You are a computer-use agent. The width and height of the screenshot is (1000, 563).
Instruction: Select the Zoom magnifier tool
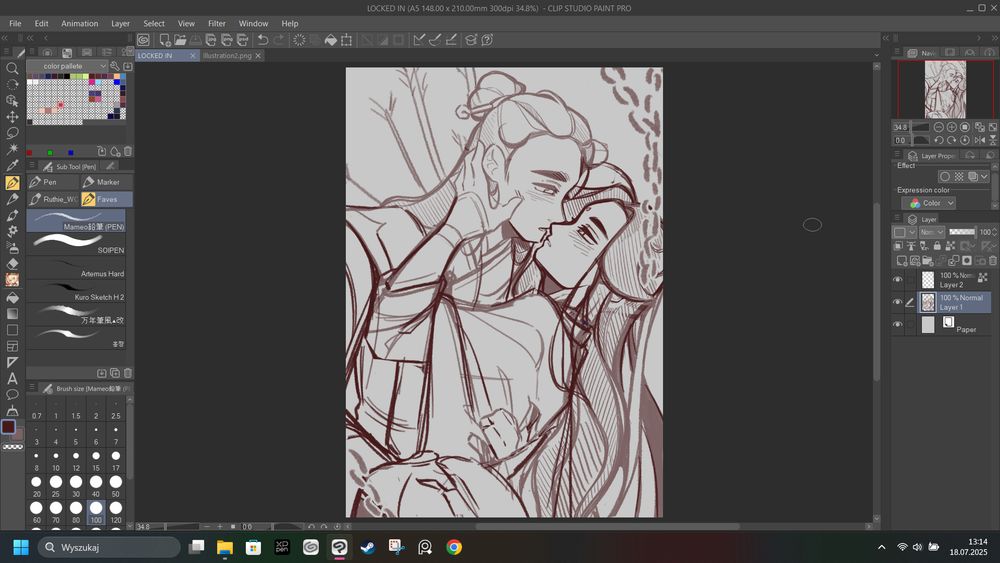[x=11, y=68]
